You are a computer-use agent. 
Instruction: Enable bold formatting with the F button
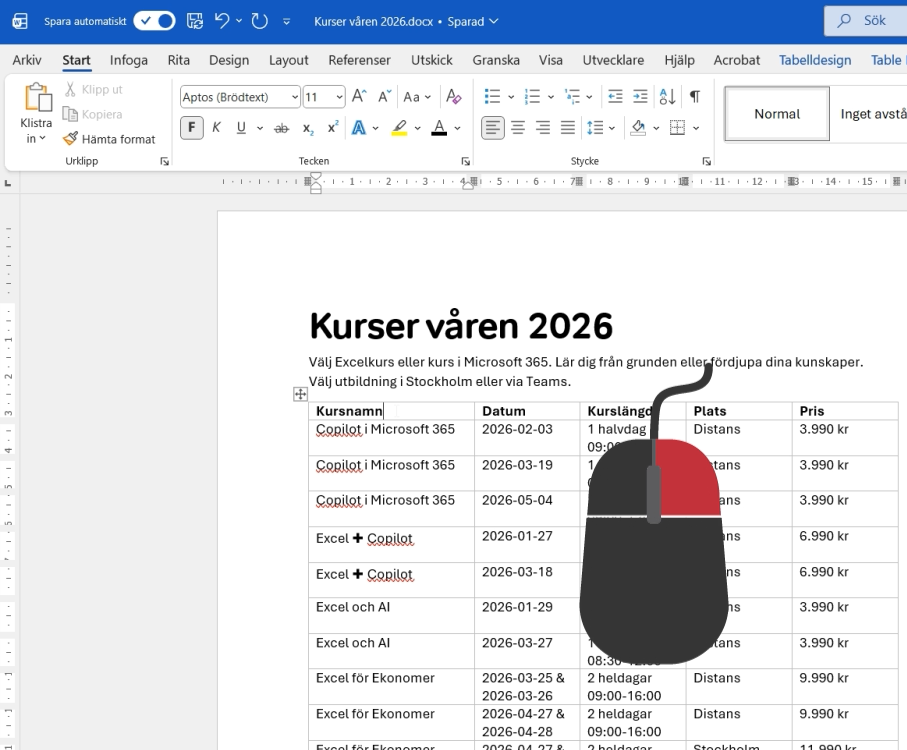pos(191,128)
